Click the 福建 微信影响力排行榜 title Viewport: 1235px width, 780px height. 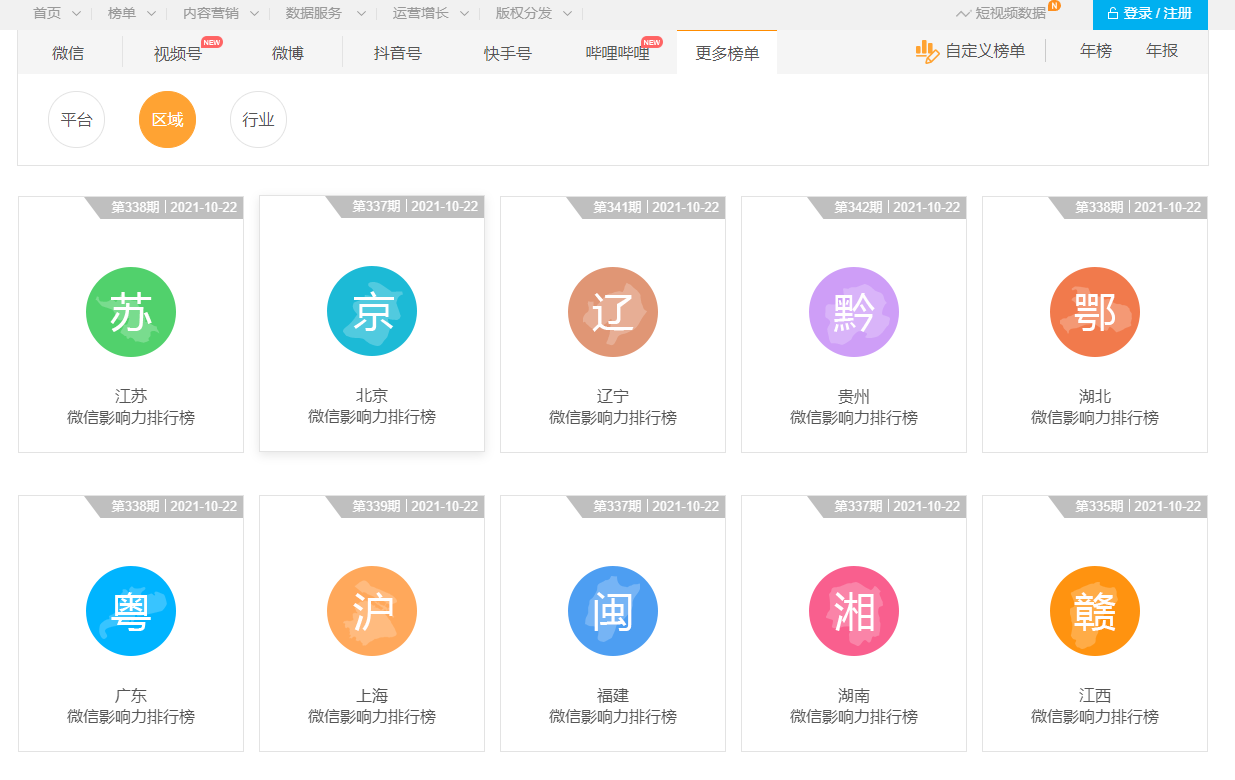613,706
